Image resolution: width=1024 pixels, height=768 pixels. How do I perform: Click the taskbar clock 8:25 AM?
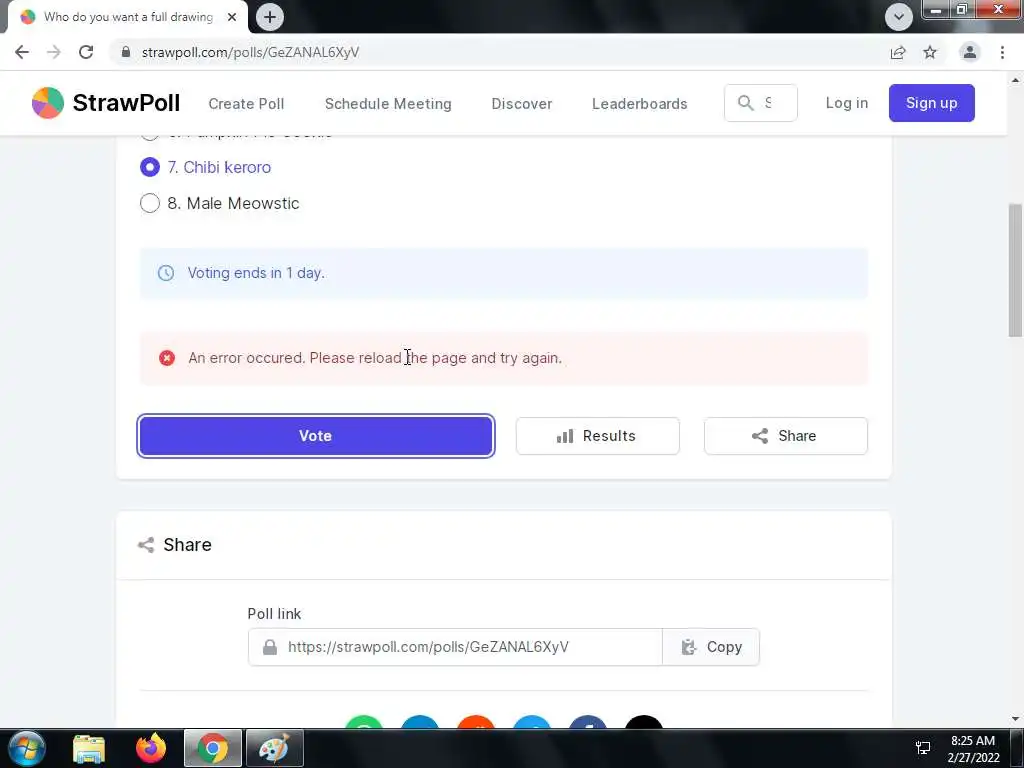tap(972, 741)
